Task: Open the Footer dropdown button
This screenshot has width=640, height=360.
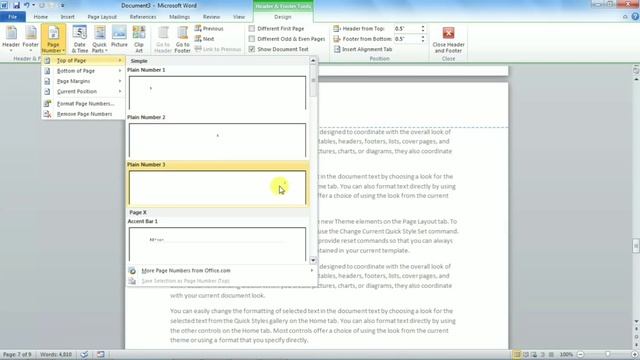Action: tap(31, 39)
